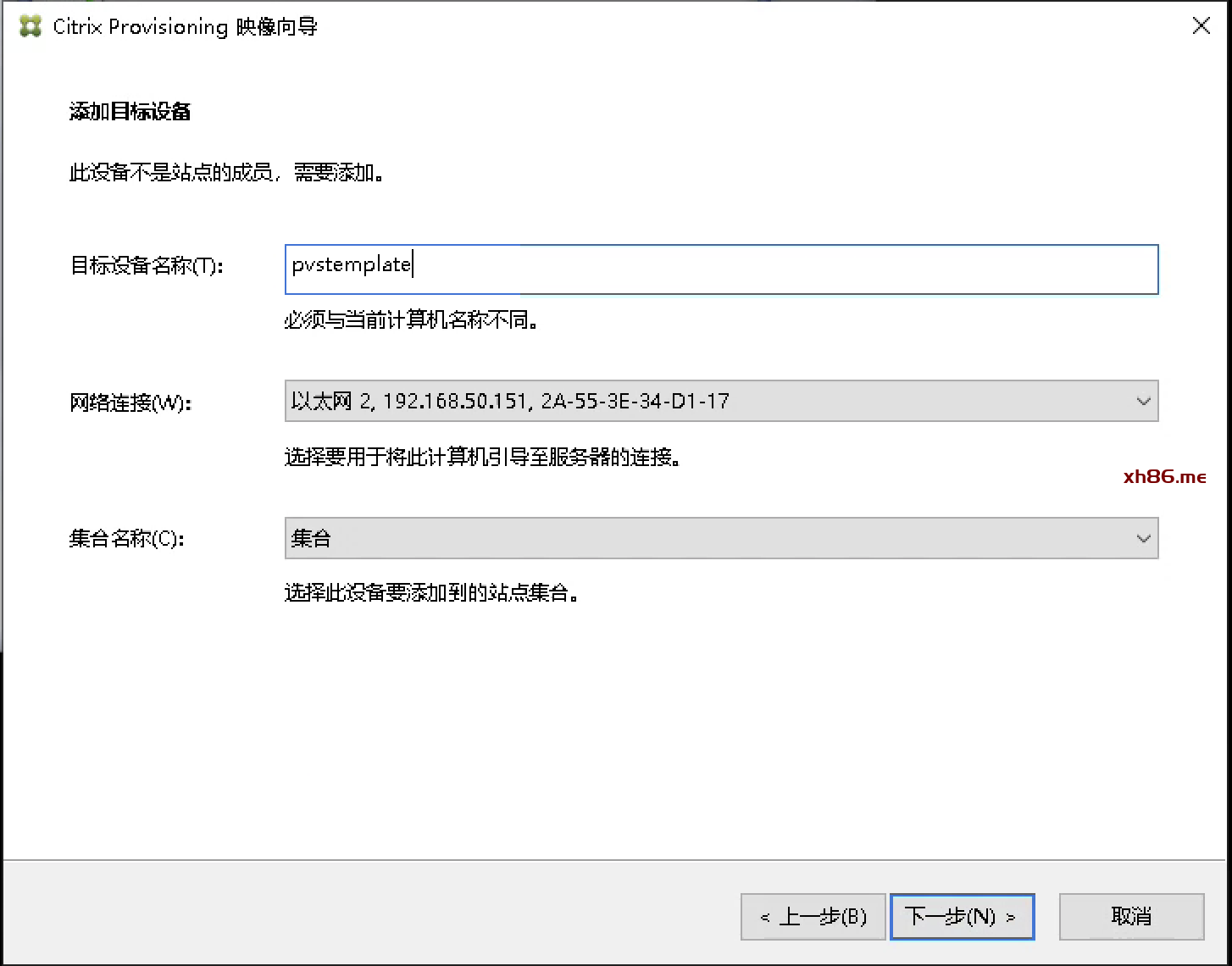Screen dimensions: 1232x966
Task: Click the hint 选择要用于将此计算机引导至服务器的连接。
Action: tap(484, 458)
